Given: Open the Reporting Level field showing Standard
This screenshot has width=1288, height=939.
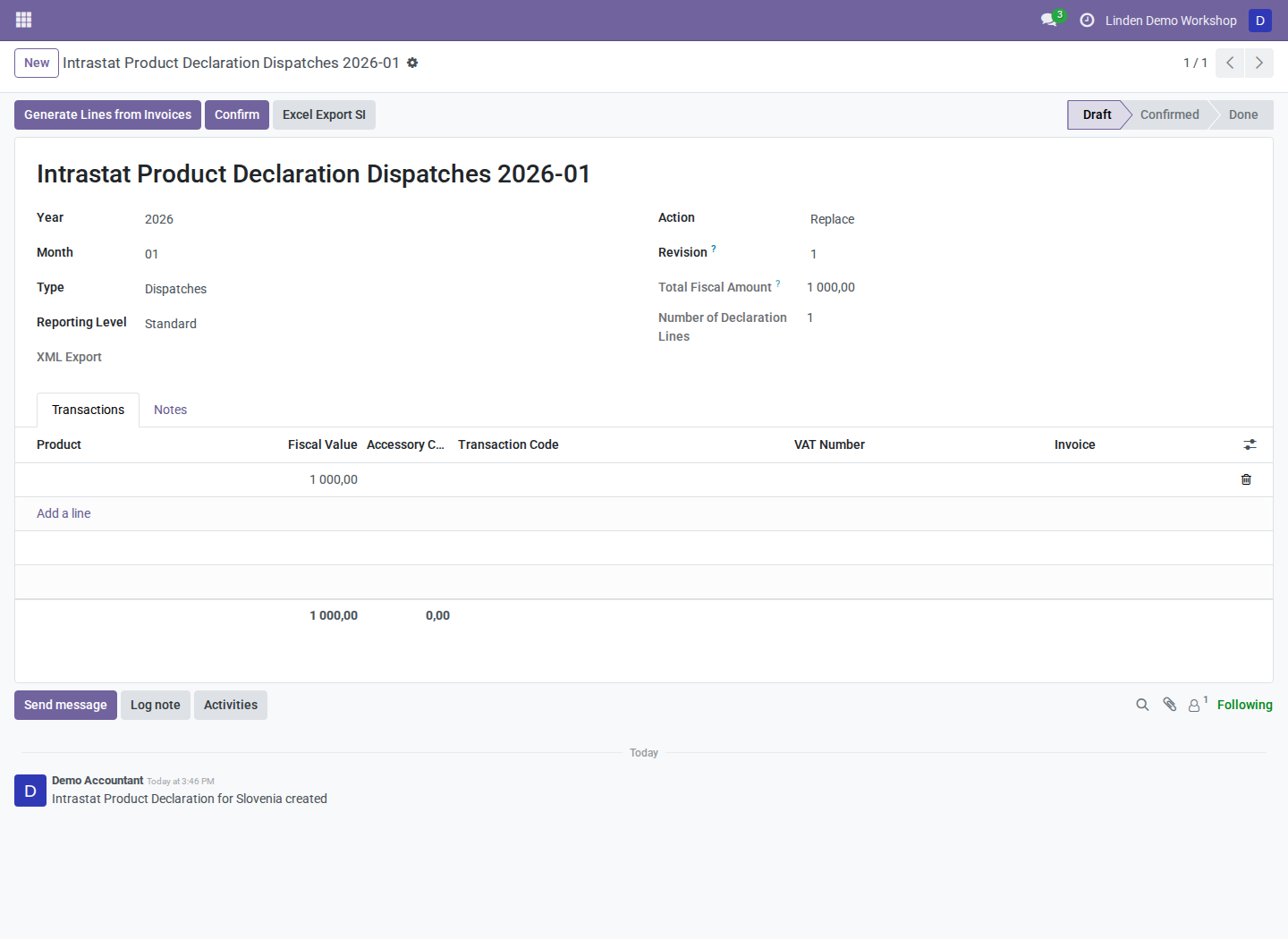Looking at the screenshot, I should point(387,324).
